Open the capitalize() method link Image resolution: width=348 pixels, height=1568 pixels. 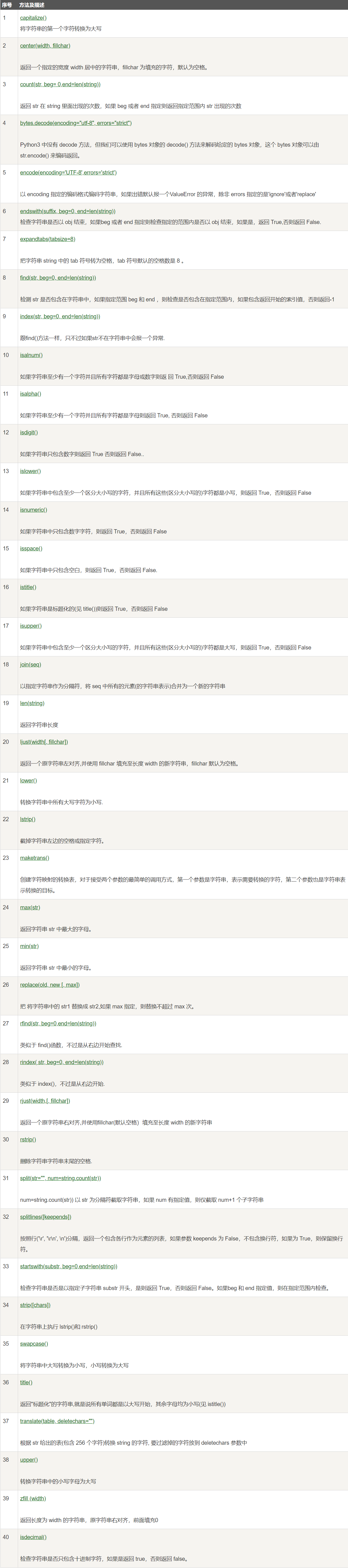(33, 18)
